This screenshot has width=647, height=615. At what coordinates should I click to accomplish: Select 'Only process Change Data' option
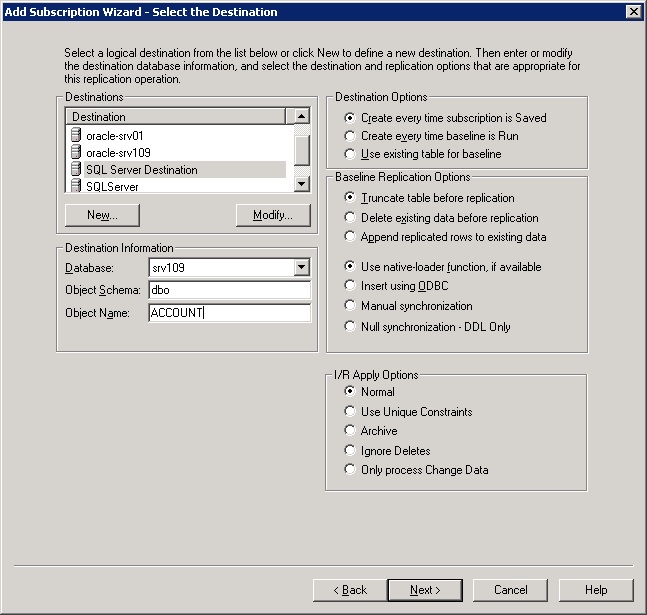350,470
